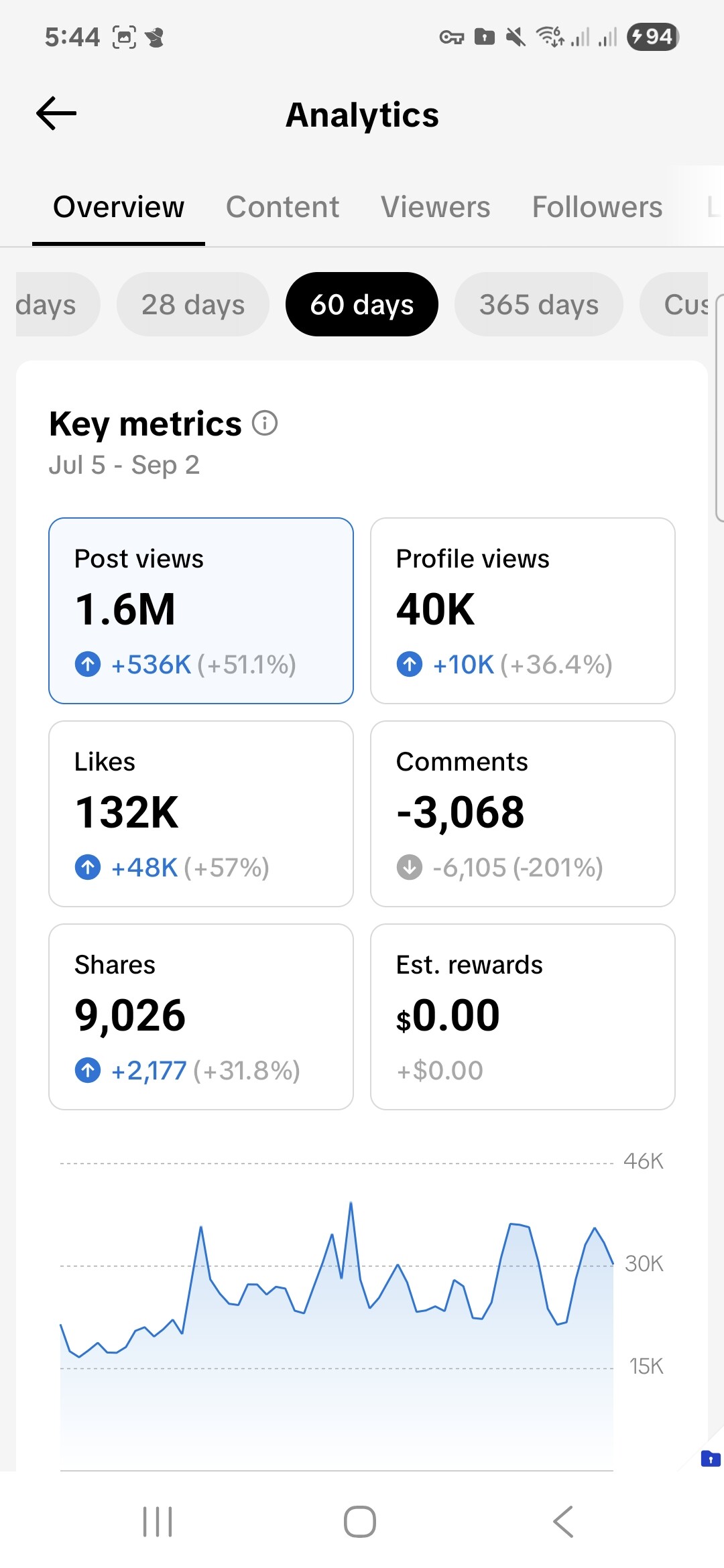Viewport: 724px width, 1568px height.
Task: Tap the mute icon in status bar
Action: tap(515, 37)
